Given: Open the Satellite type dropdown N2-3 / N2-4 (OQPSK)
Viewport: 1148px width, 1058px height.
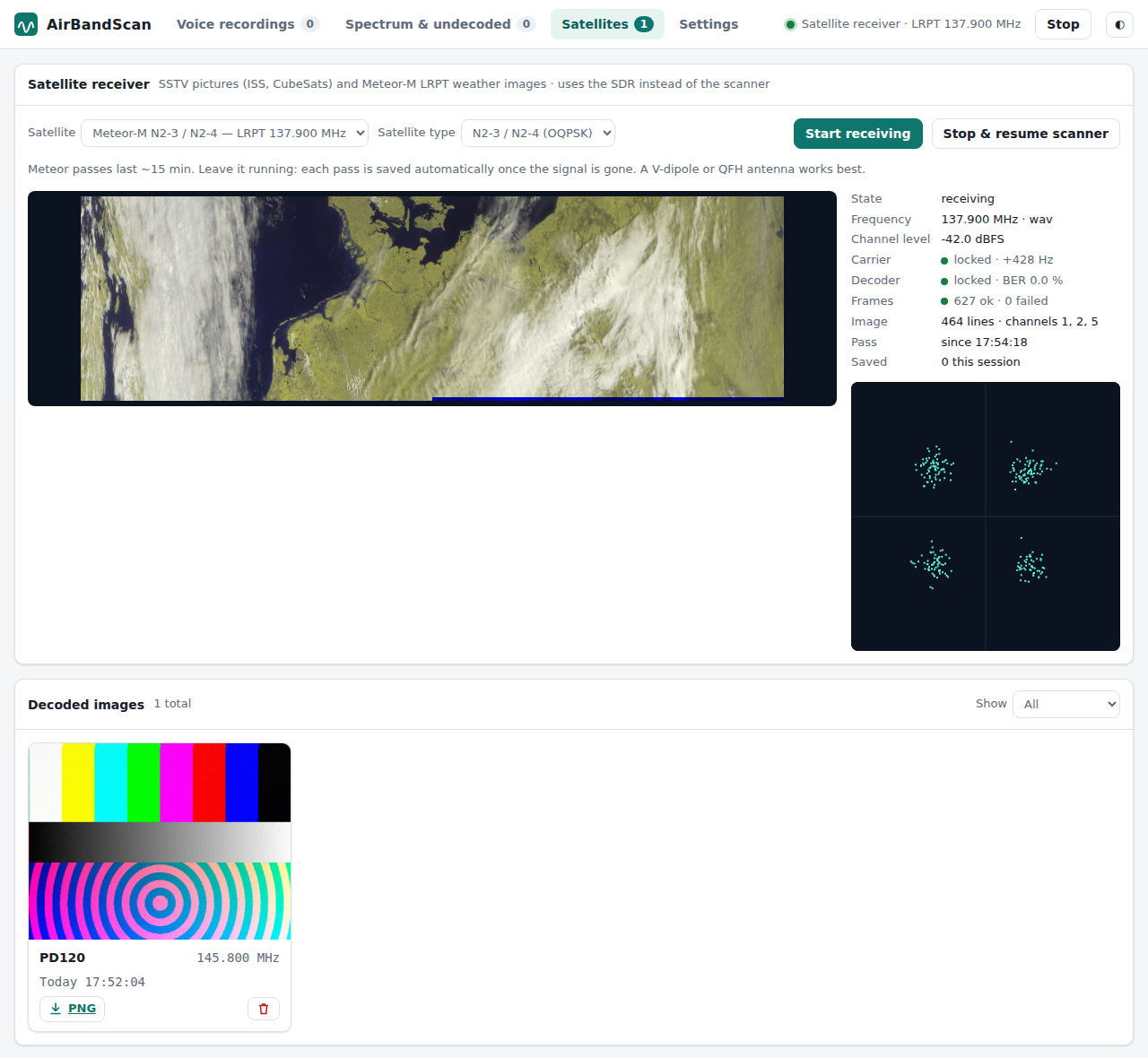Looking at the screenshot, I should 538,133.
